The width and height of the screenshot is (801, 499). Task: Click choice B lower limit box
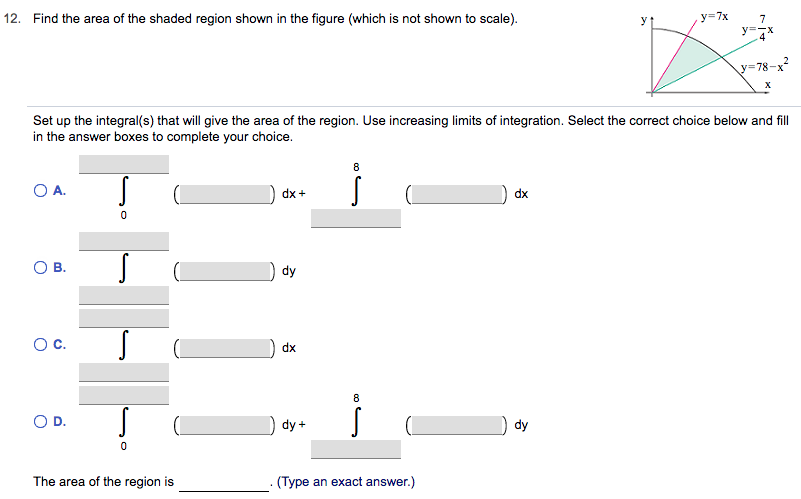[124, 295]
